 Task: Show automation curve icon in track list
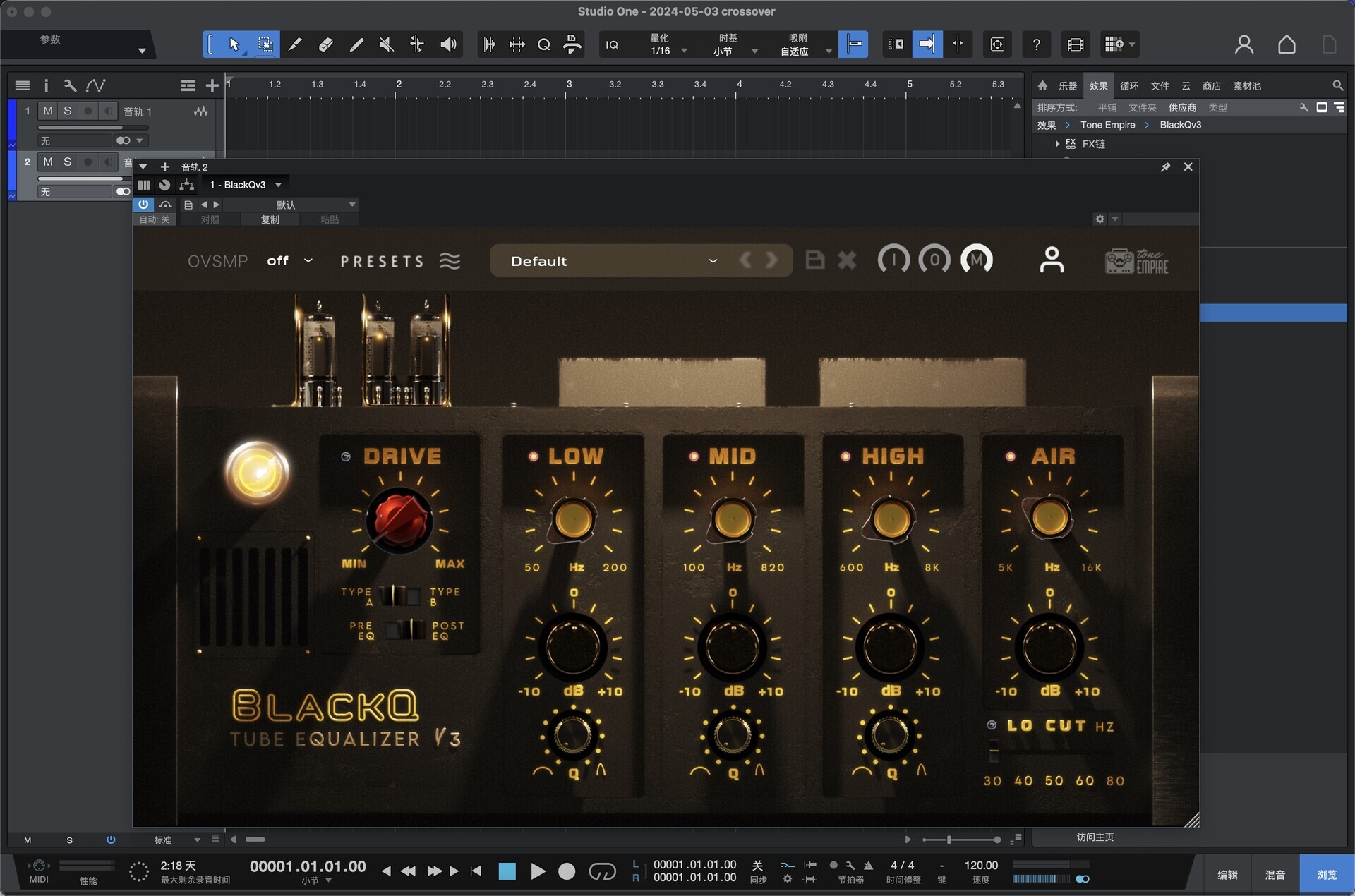[96, 85]
